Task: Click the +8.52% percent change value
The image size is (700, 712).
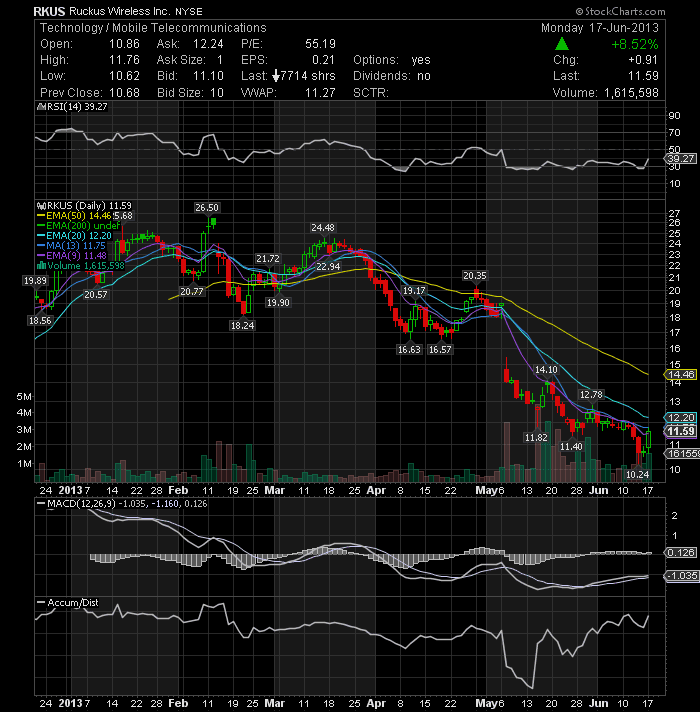Action: 634,44
